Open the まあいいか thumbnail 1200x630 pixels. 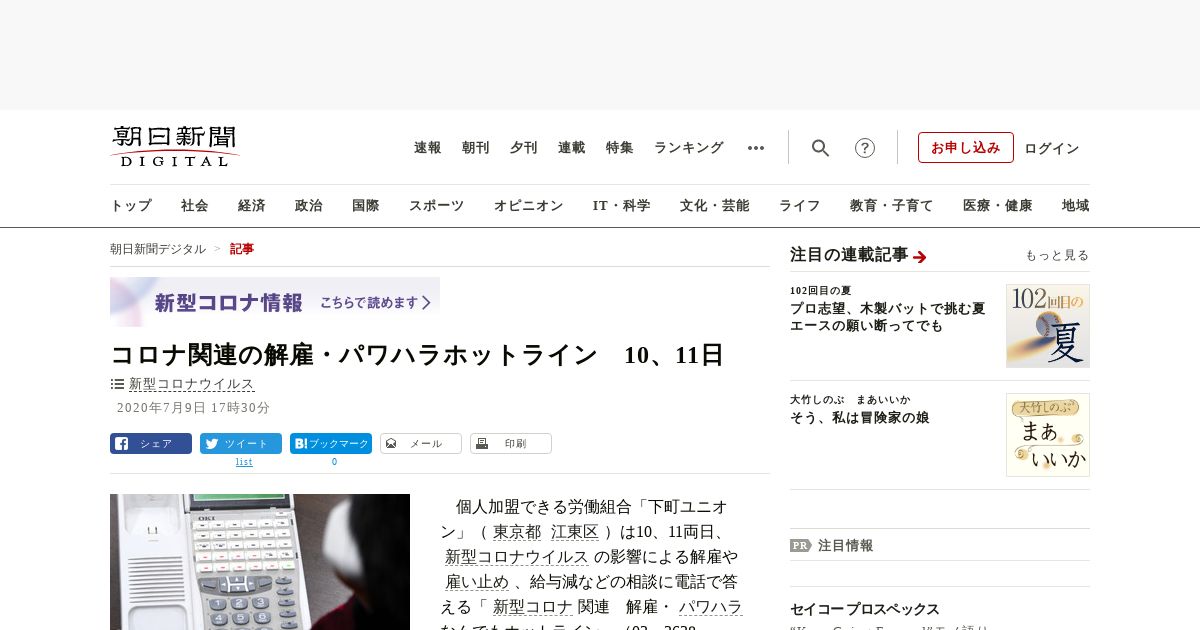pos(1048,434)
